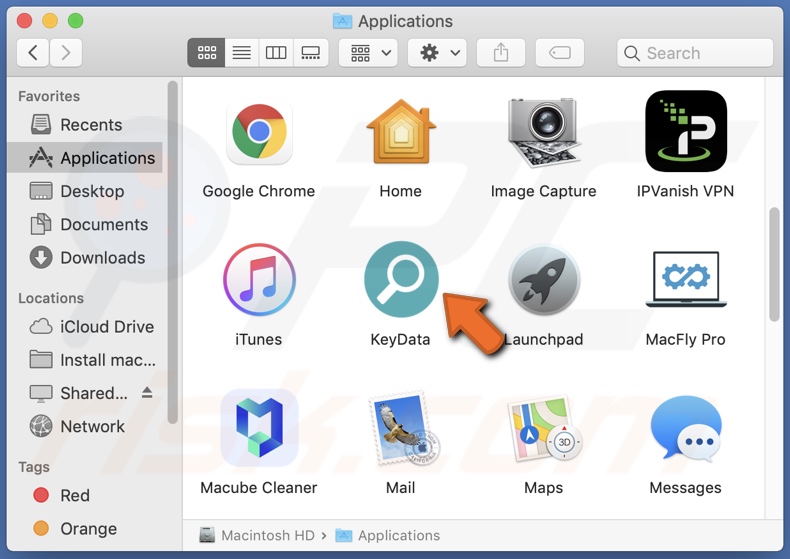Open Network in the sidebar
Image resolution: width=790 pixels, height=559 pixels.
tap(85, 427)
